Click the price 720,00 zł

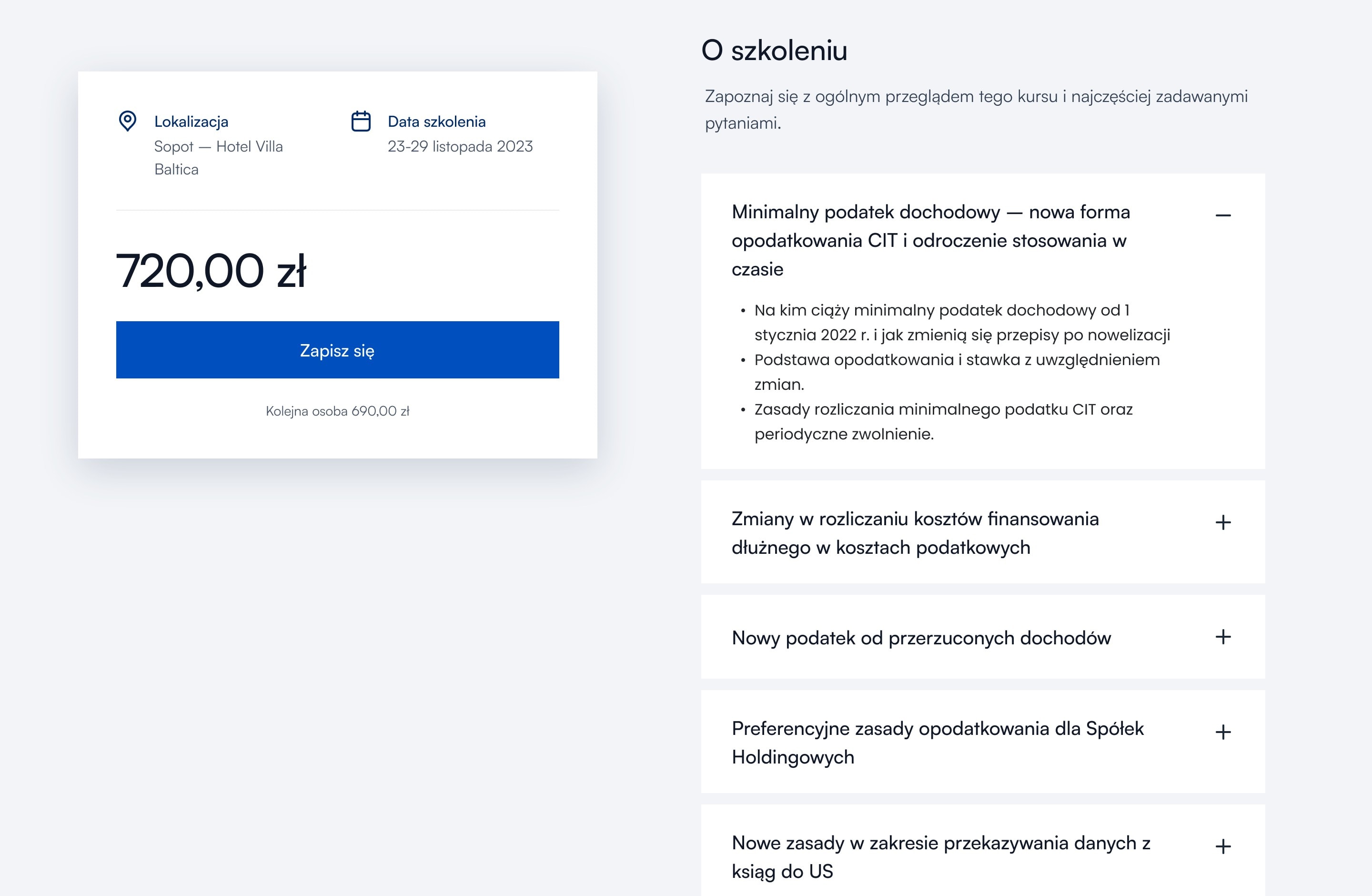pyautogui.click(x=211, y=270)
